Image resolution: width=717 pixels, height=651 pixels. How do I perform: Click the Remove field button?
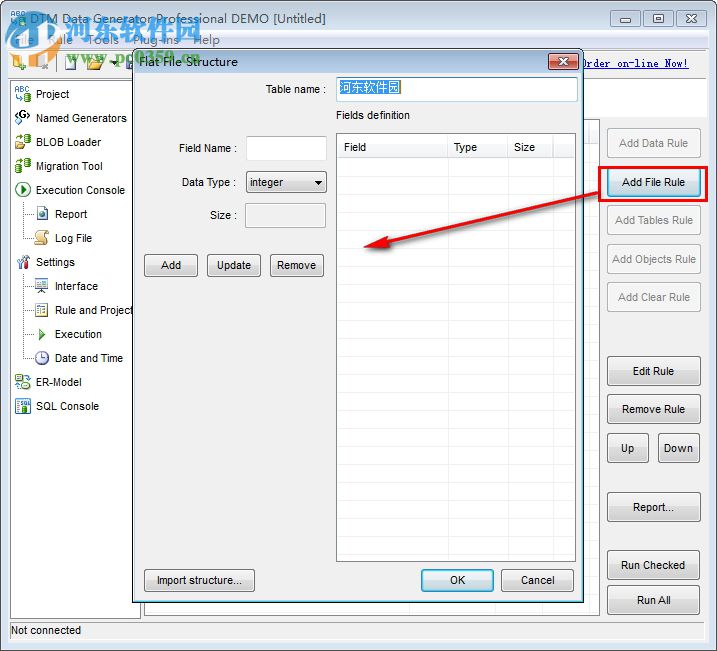click(297, 265)
